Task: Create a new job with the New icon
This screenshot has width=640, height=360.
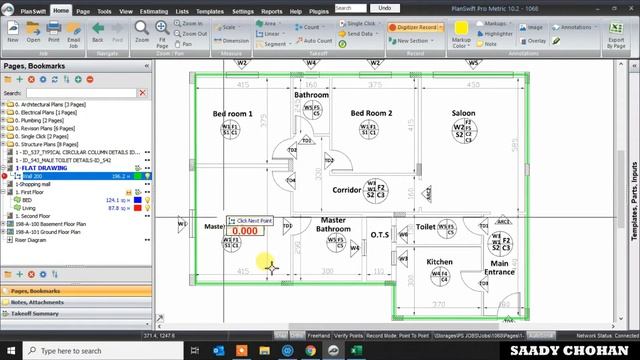Action: point(13,32)
